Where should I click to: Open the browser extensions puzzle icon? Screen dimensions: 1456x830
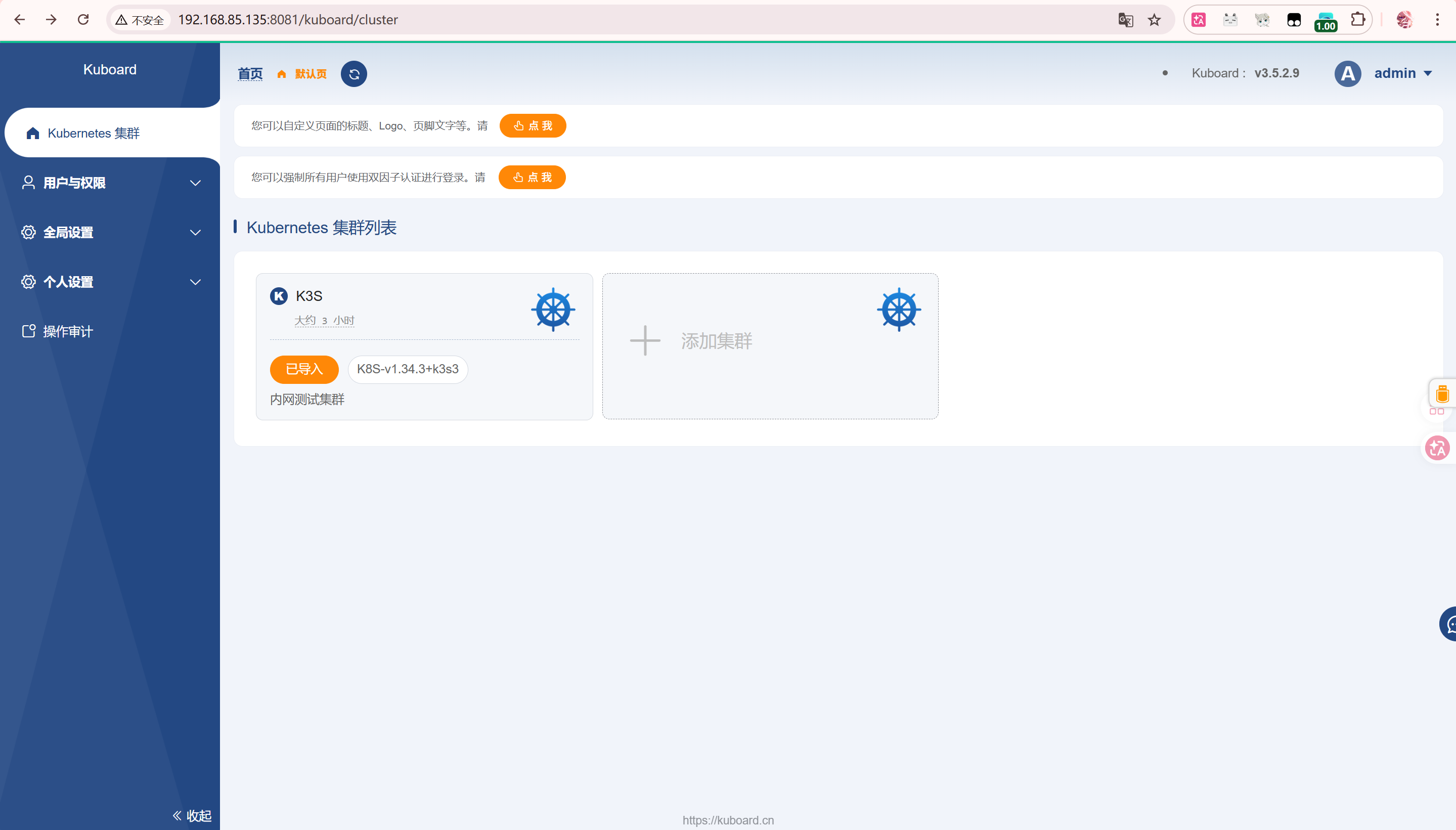click(x=1358, y=20)
